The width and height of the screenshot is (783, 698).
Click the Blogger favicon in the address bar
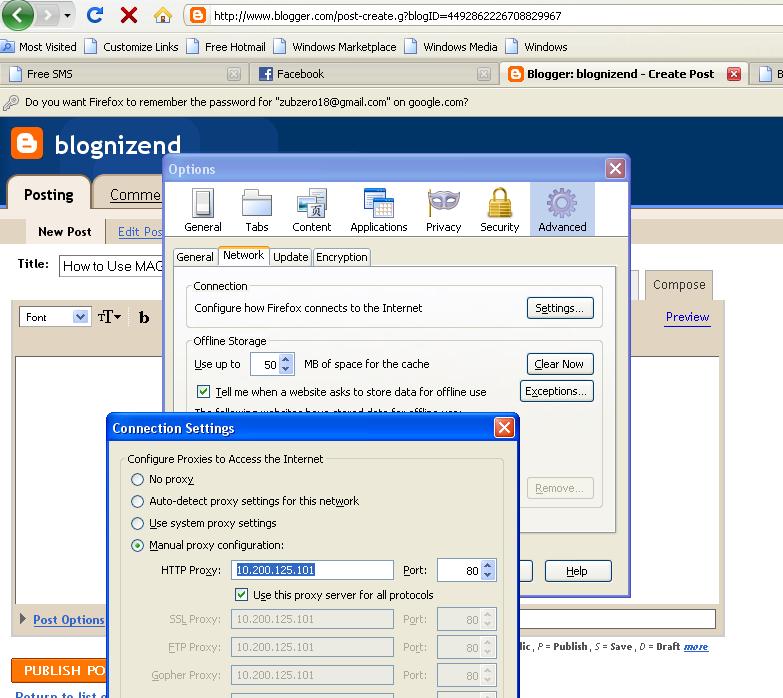click(x=198, y=15)
